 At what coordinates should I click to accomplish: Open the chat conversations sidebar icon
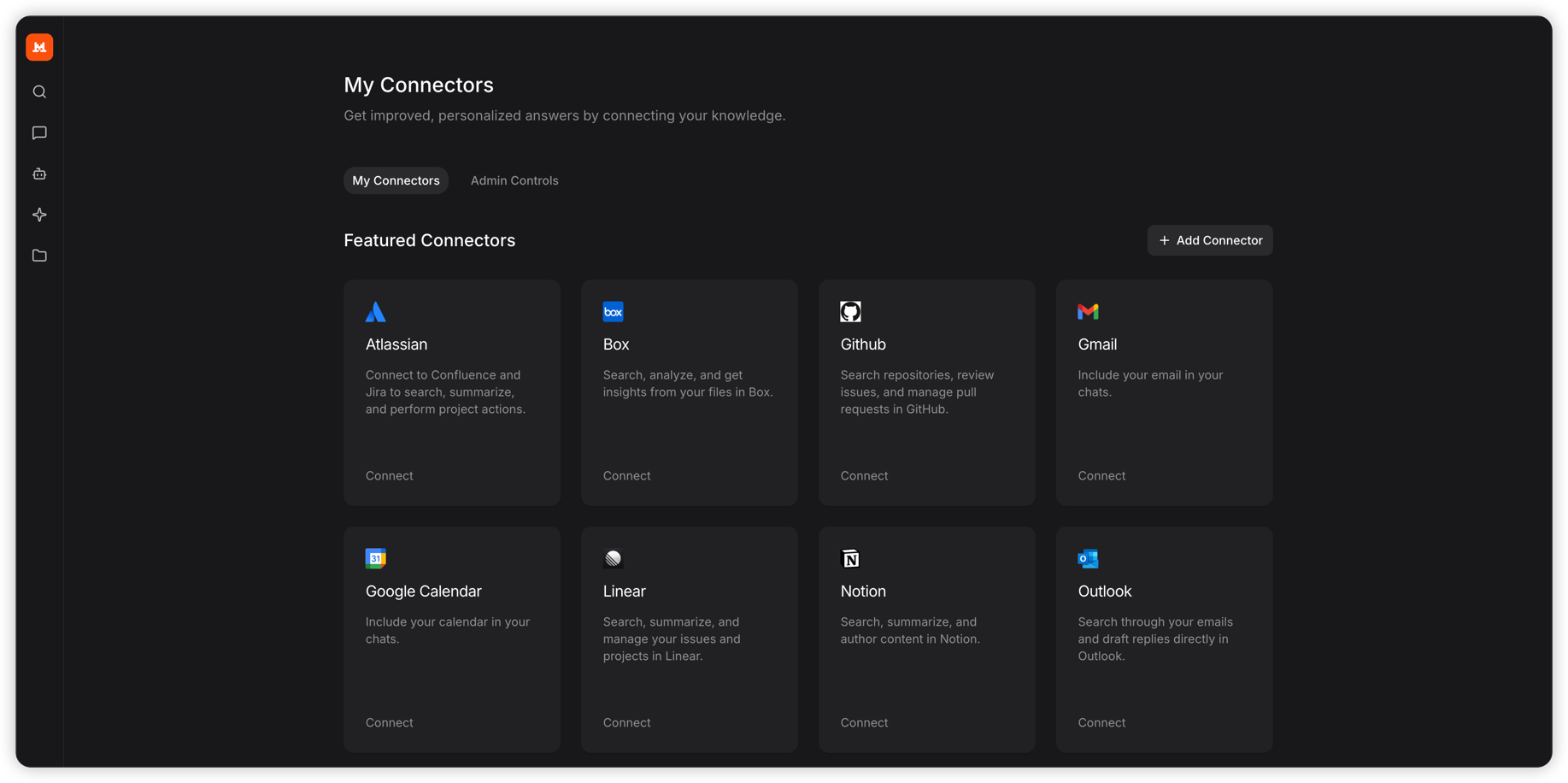point(38,132)
